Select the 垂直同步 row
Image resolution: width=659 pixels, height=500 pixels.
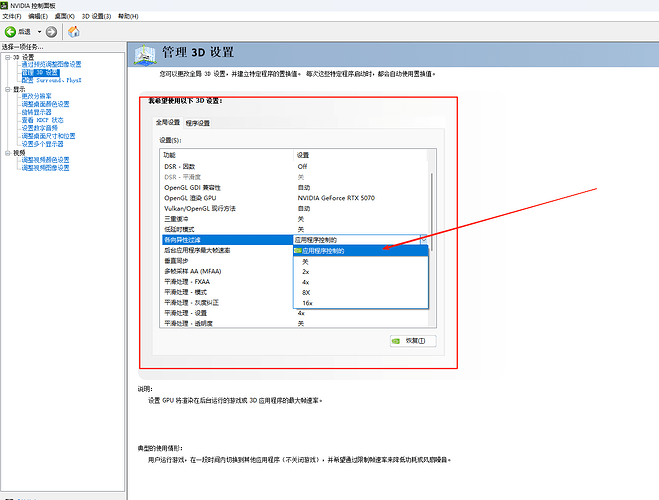tap(227, 261)
